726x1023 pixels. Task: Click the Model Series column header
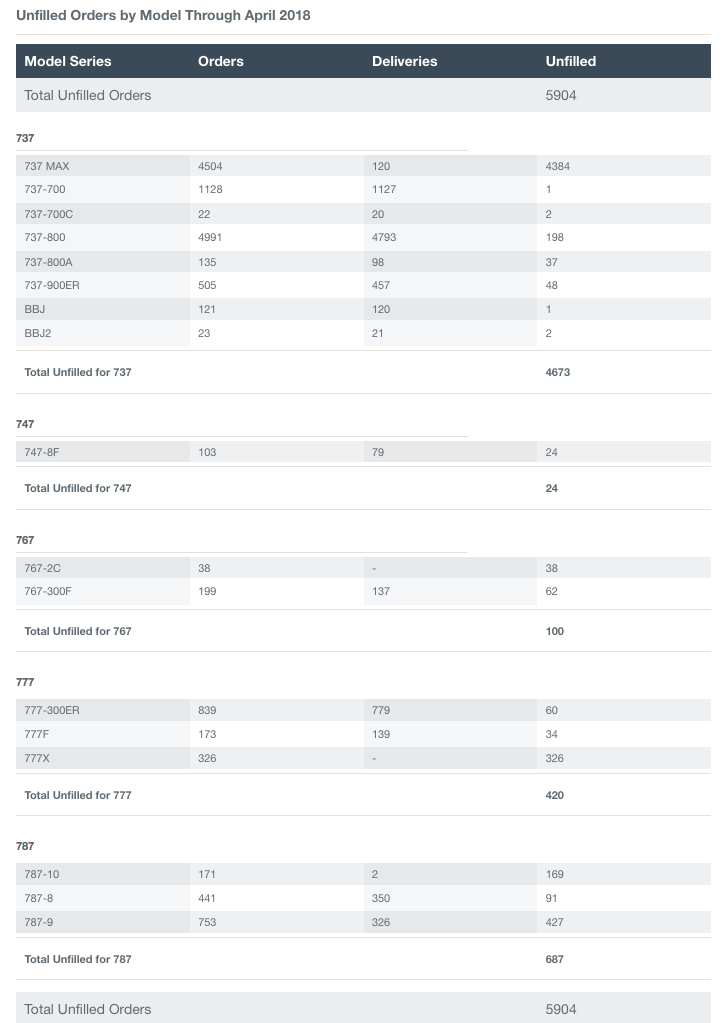point(68,61)
